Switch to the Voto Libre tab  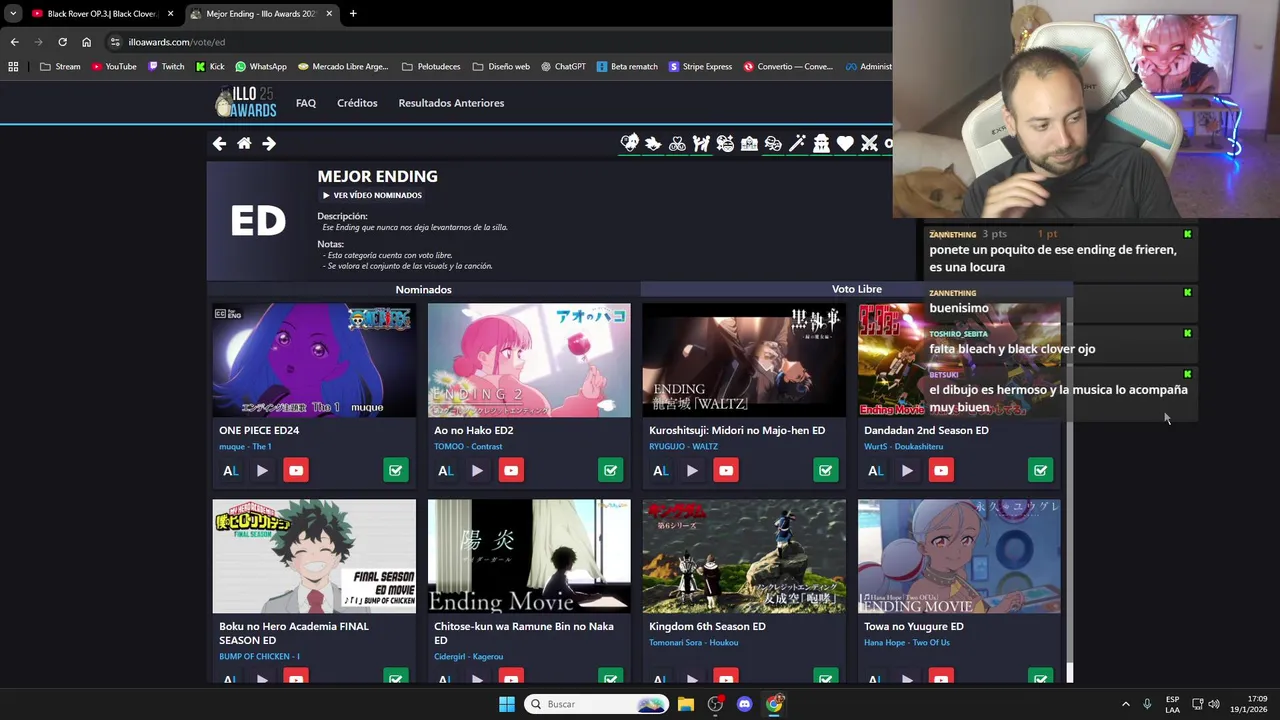coord(856,289)
